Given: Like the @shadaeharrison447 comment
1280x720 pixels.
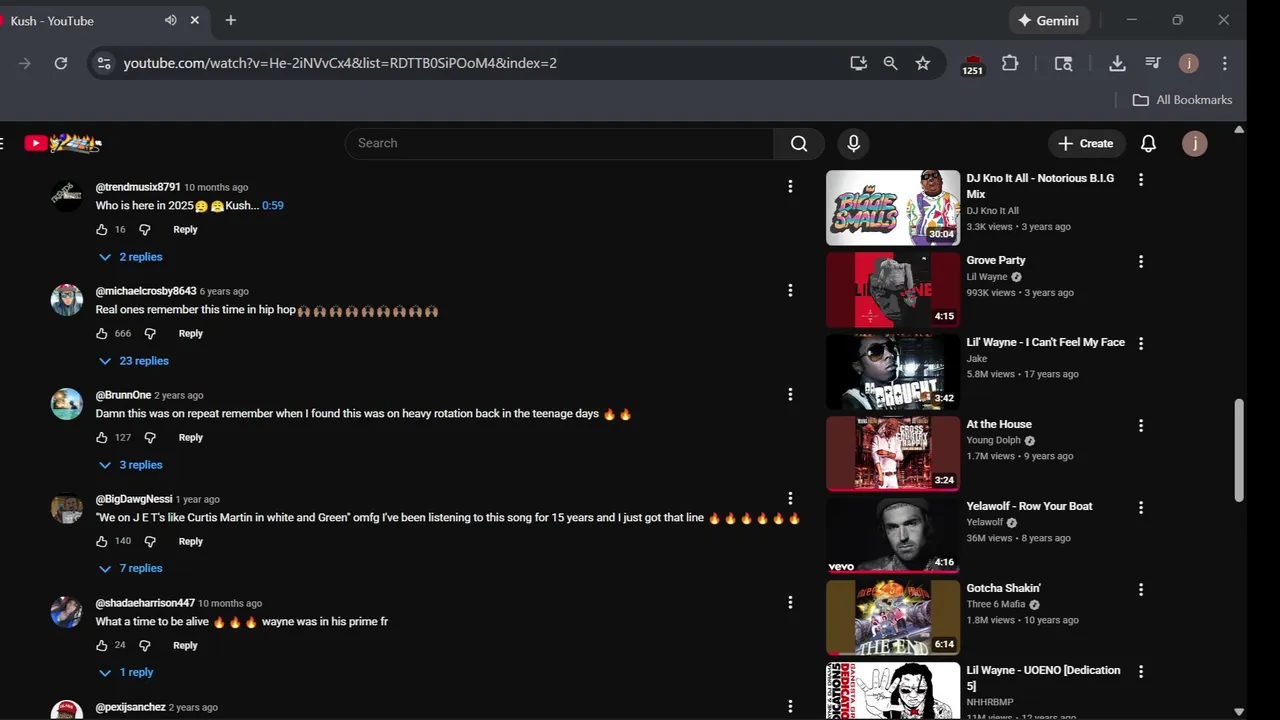Looking at the screenshot, I should (x=102, y=645).
